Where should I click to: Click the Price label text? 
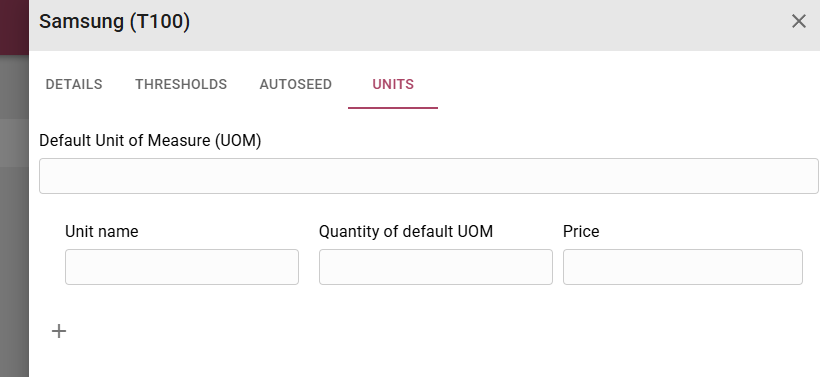(581, 231)
